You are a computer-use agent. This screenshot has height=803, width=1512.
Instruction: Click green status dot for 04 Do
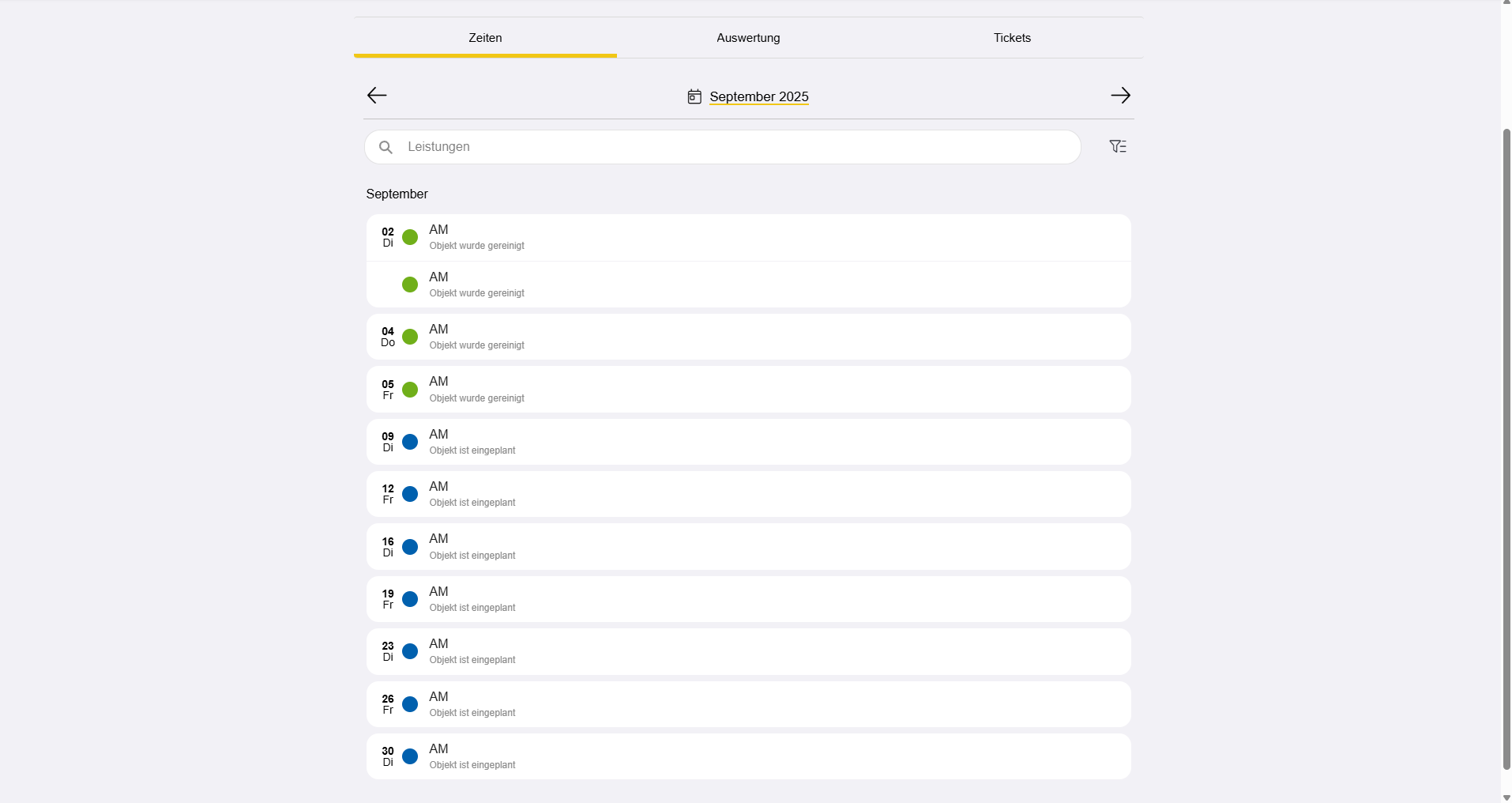point(410,337)
